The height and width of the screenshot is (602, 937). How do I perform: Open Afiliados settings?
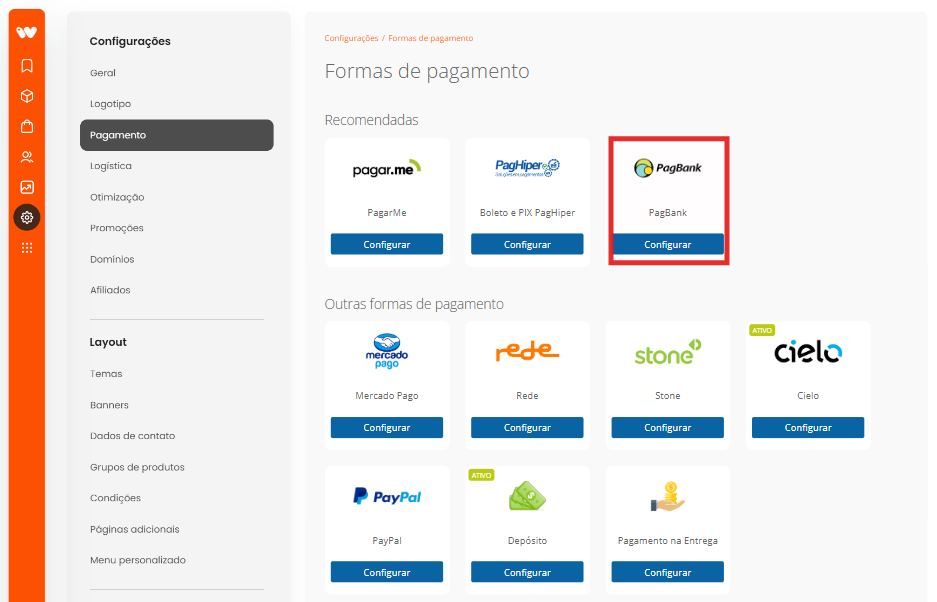point(110,290)
